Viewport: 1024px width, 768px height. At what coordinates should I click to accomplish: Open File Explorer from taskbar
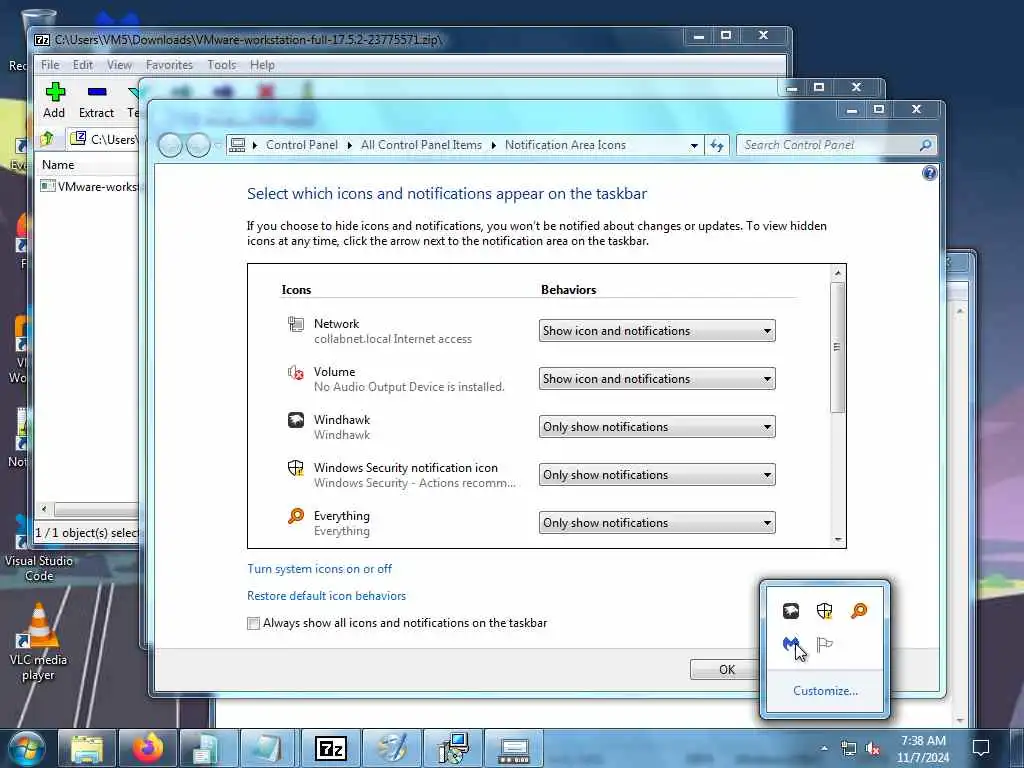coord(86,748)
